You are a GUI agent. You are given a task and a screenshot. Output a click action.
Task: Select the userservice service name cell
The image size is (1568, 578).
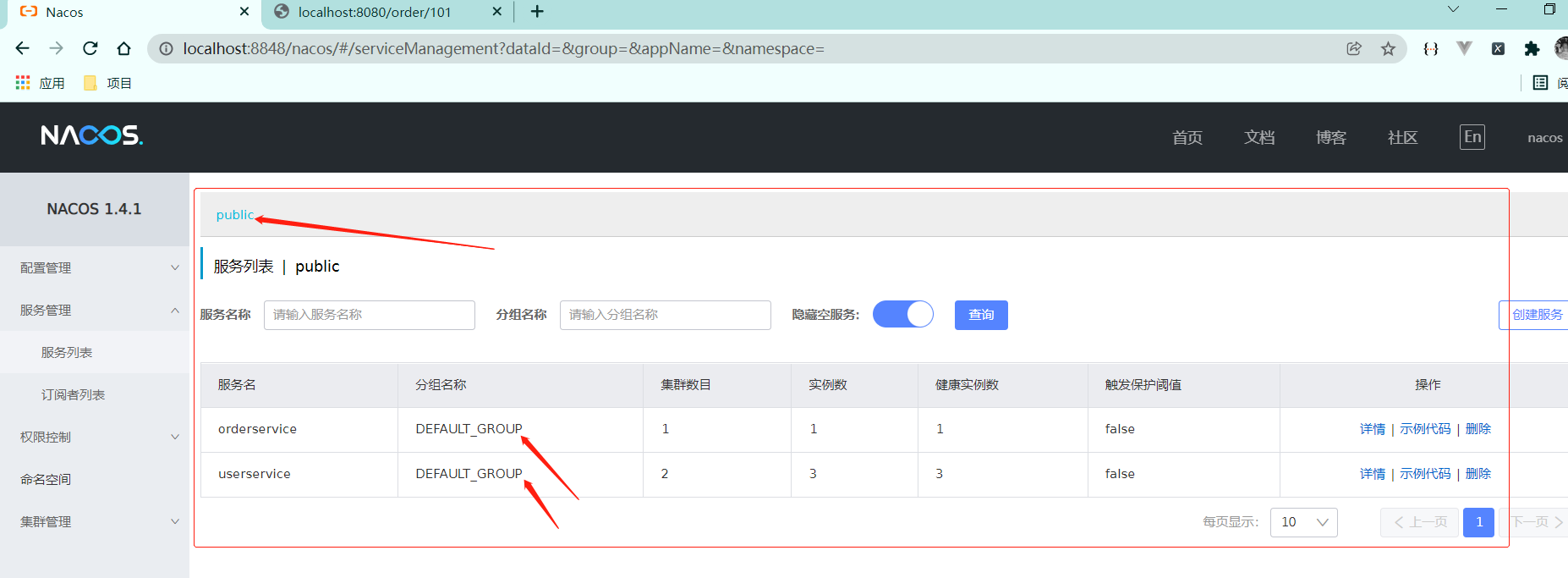[x=299, y=474]
